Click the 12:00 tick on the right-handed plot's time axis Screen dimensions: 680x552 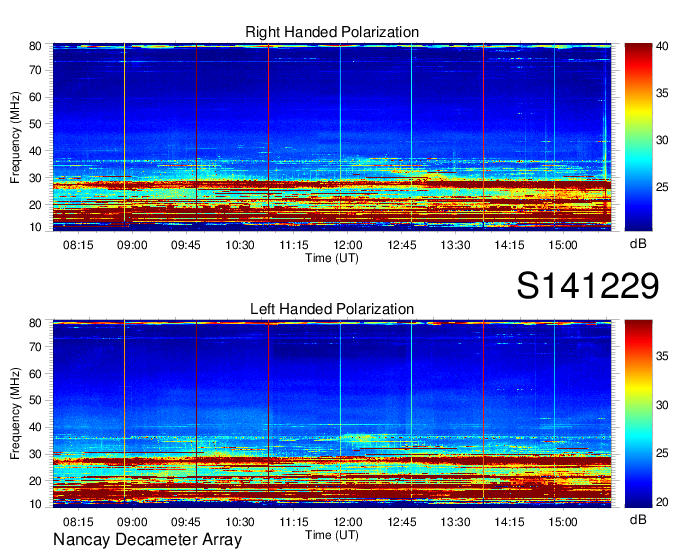348,245
